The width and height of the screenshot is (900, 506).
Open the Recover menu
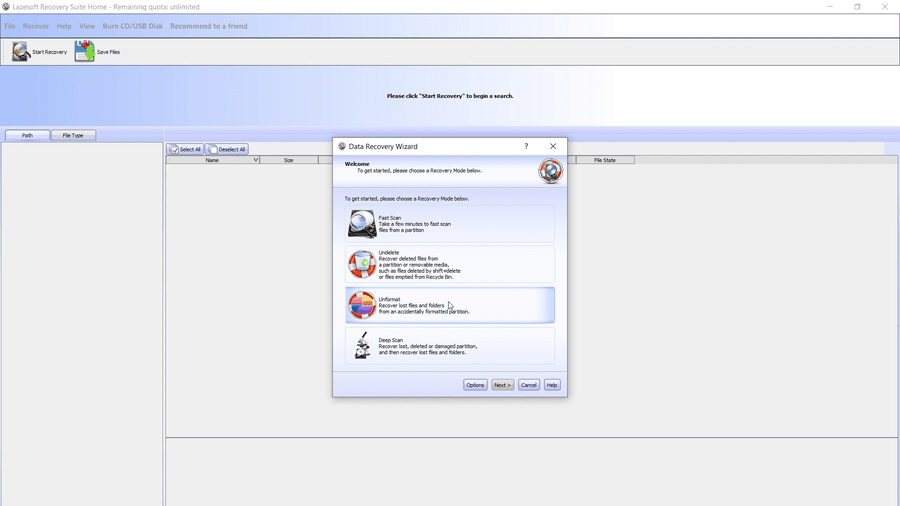tap(36, 26)
